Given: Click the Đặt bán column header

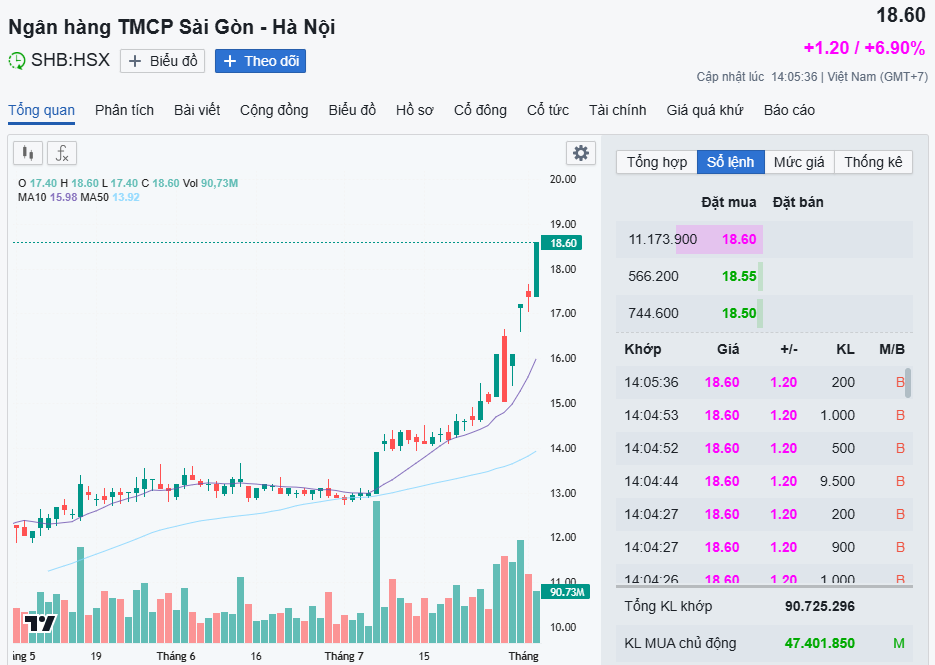Looking at the screenshot, I should (798, 202).
